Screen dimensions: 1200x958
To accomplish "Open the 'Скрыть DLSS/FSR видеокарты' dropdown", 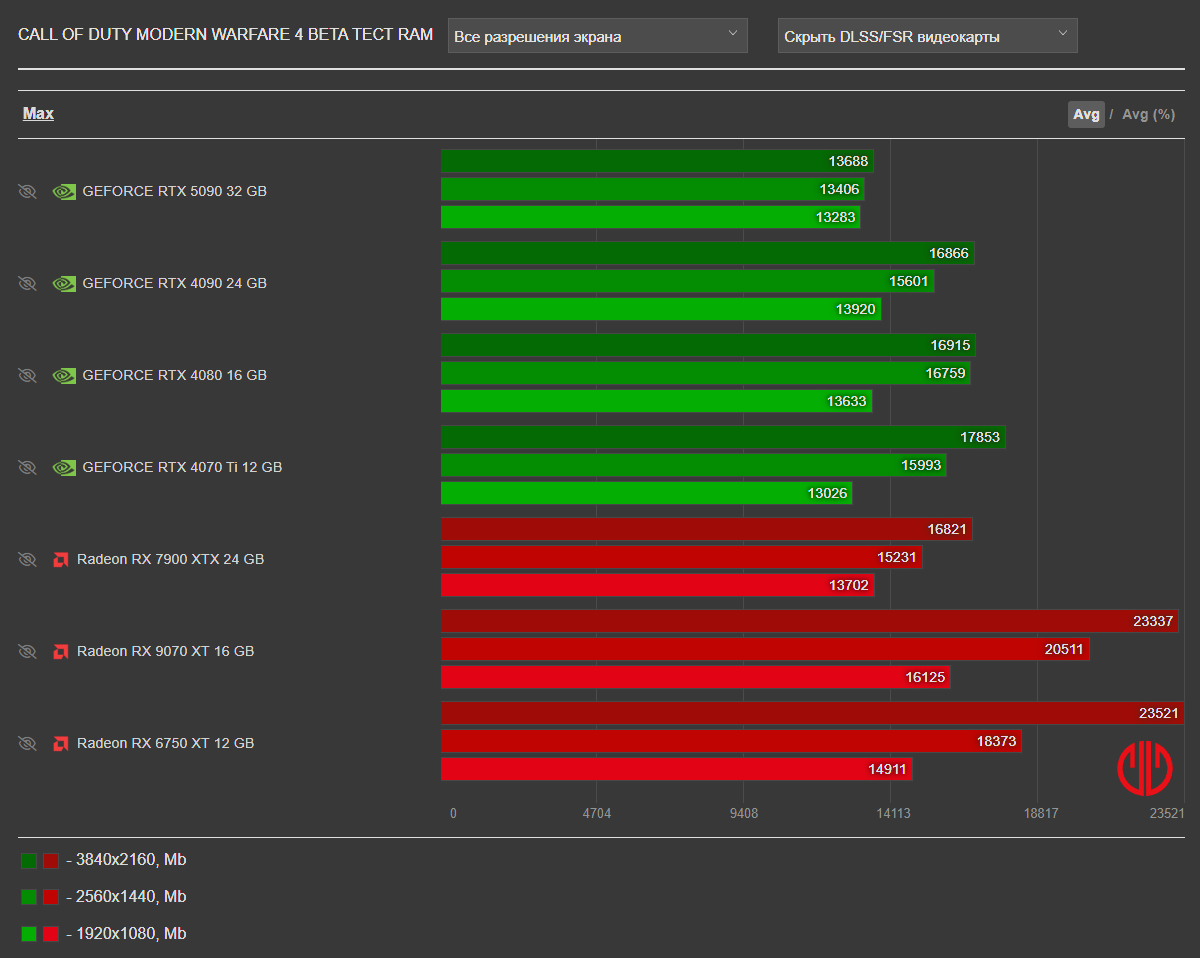I will [928, 36].
